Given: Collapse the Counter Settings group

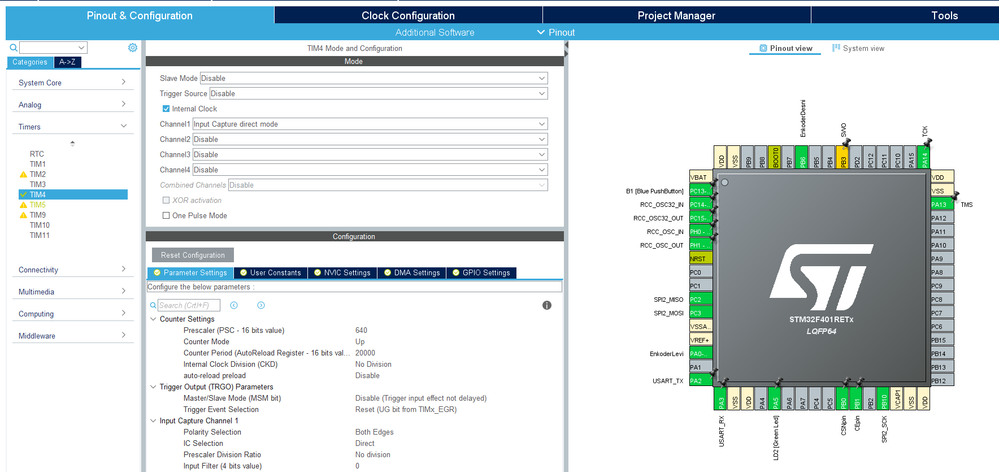Looking at the screenshot, I should 153,319.
